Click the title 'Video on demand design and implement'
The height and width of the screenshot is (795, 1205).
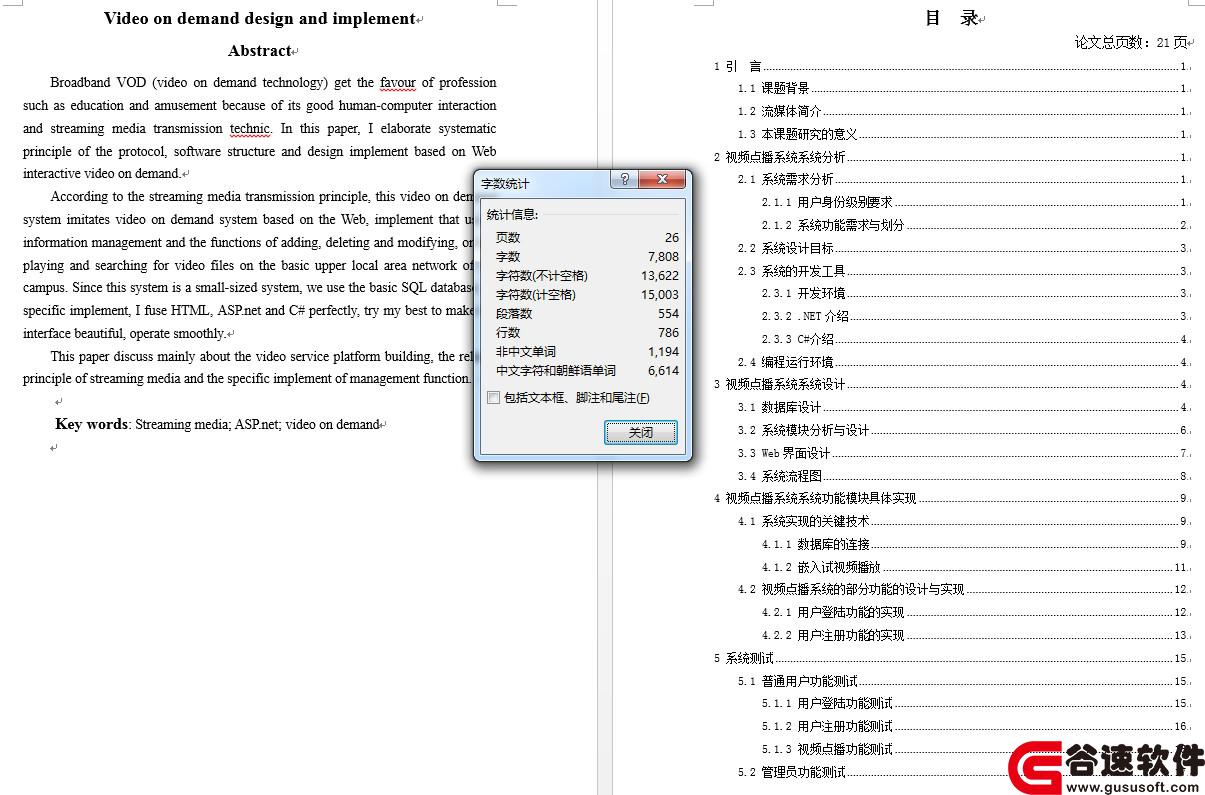(x=259, y=18)
